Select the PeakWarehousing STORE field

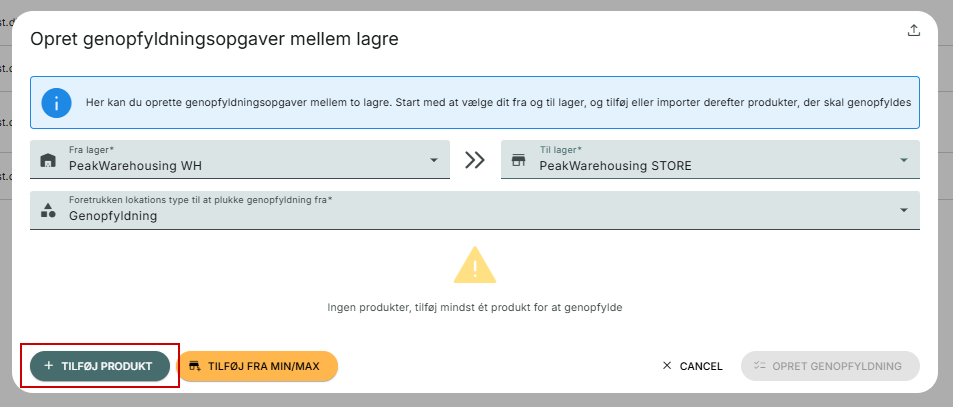point(710,160)
